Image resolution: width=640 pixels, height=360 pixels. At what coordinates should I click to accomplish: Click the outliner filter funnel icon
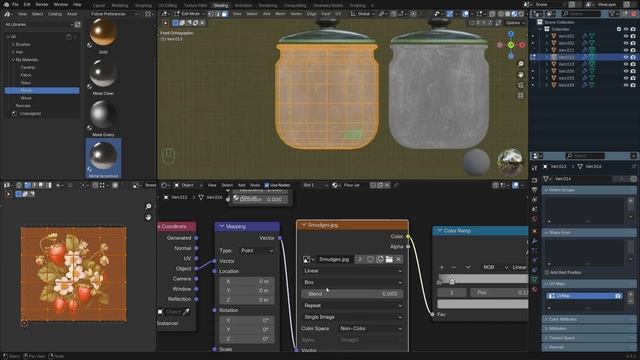coord(613,14)
